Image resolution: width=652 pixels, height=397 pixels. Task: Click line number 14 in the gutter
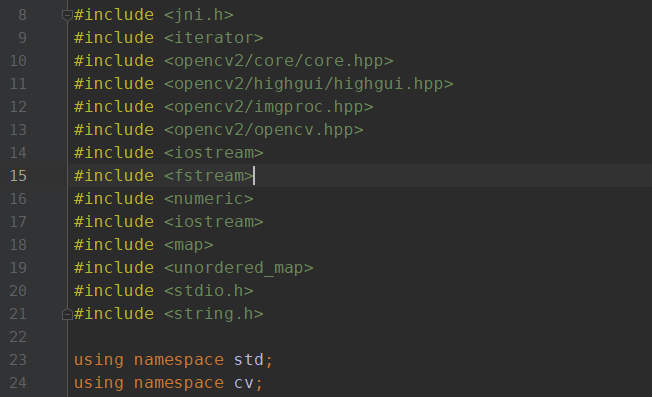[x=18, y=153]
